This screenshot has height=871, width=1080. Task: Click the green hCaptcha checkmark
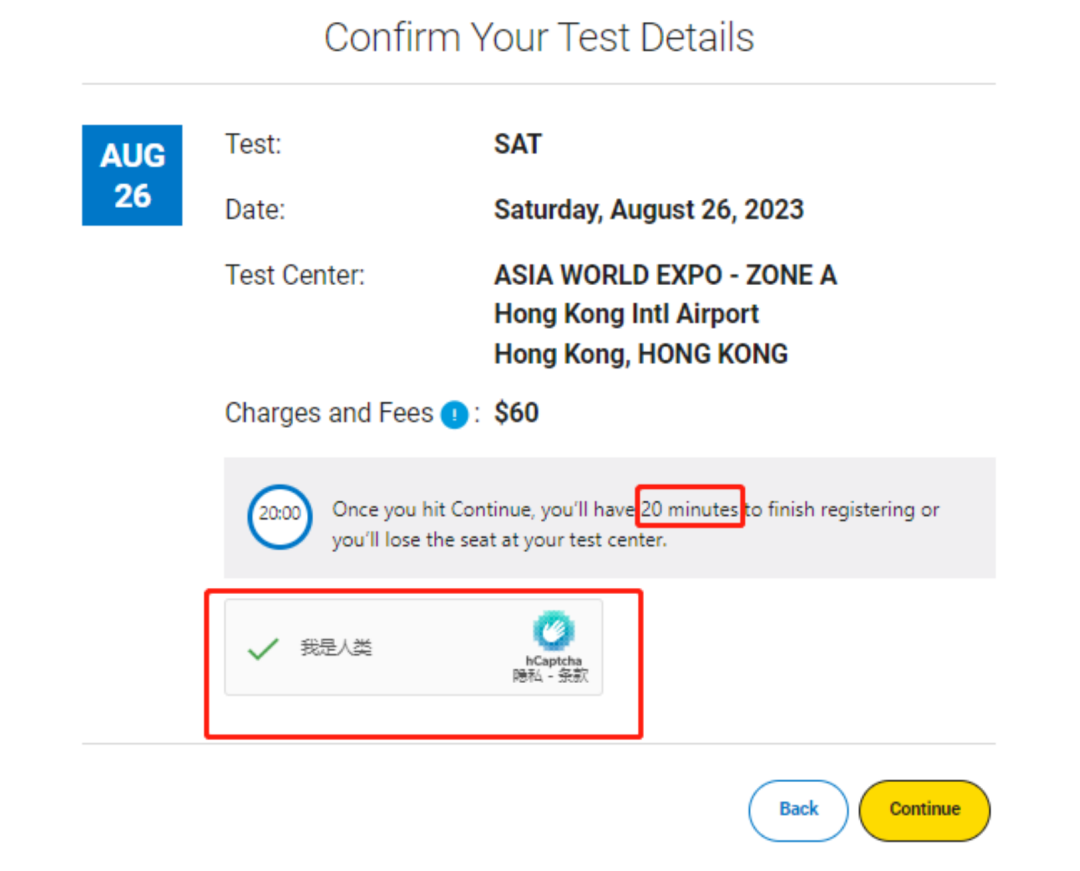click(262, 648)
